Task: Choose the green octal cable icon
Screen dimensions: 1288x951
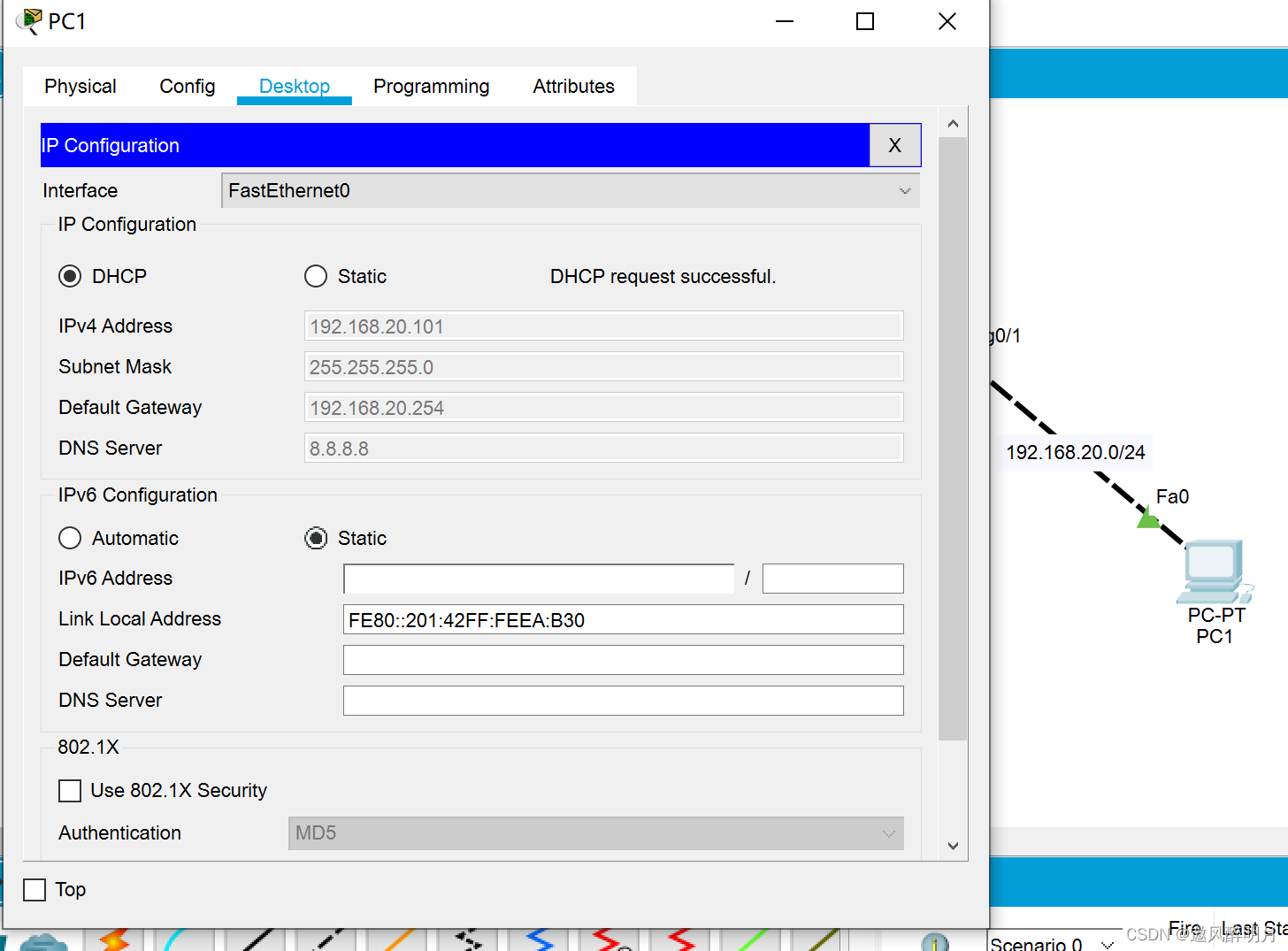Action: click(752, 939)
